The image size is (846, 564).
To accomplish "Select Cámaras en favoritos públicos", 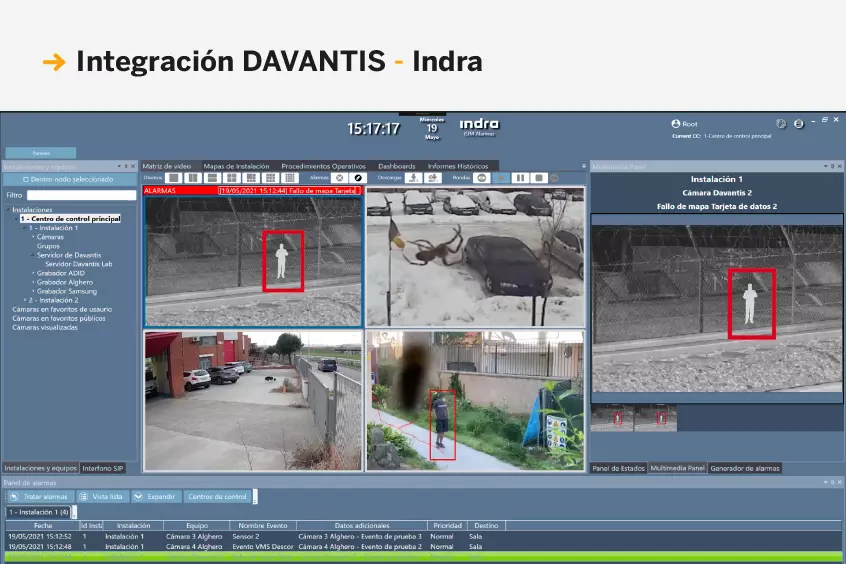I will (59, 318).
